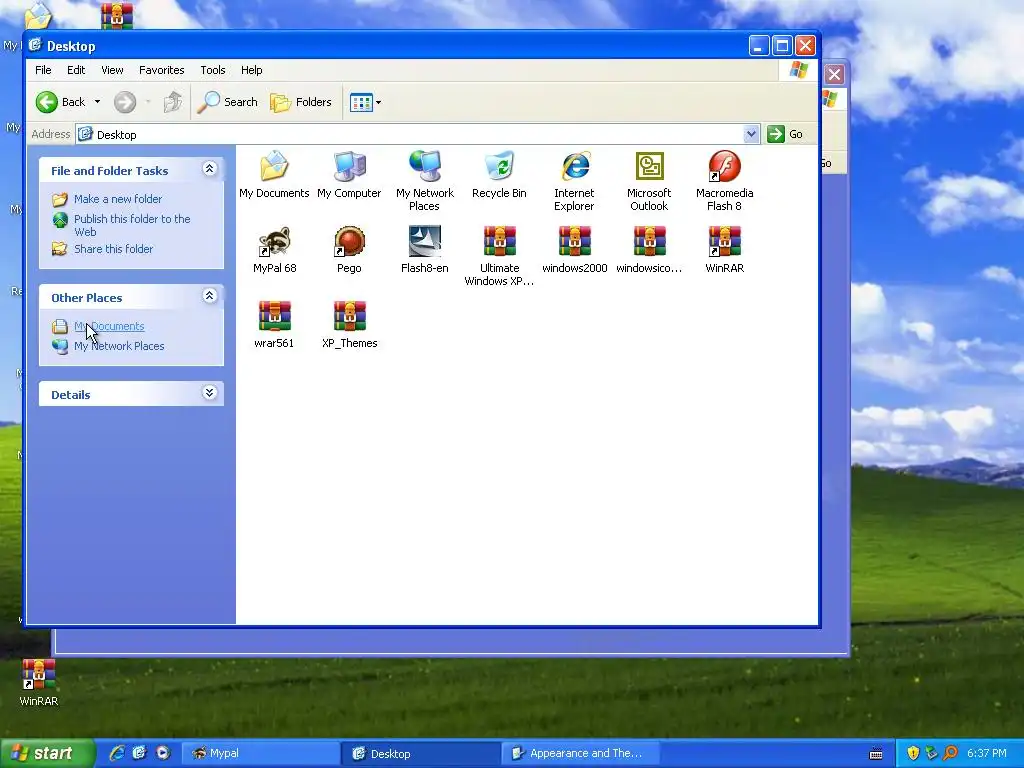
Task: Close the window behind the Desktop window
Action: (x=834, y=74)
